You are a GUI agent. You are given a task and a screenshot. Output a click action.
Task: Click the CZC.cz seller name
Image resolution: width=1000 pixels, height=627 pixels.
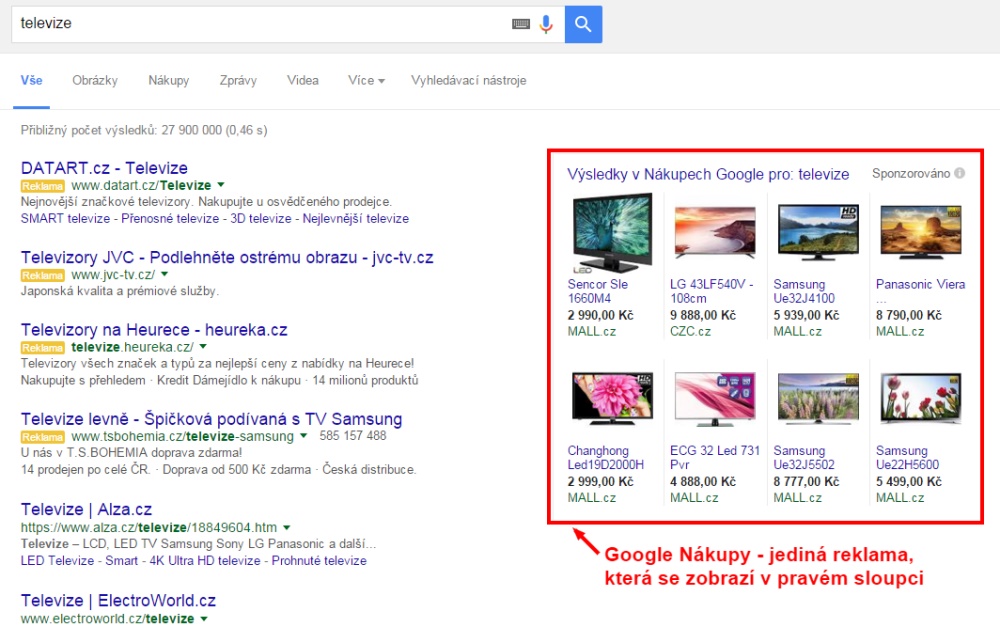690,332
